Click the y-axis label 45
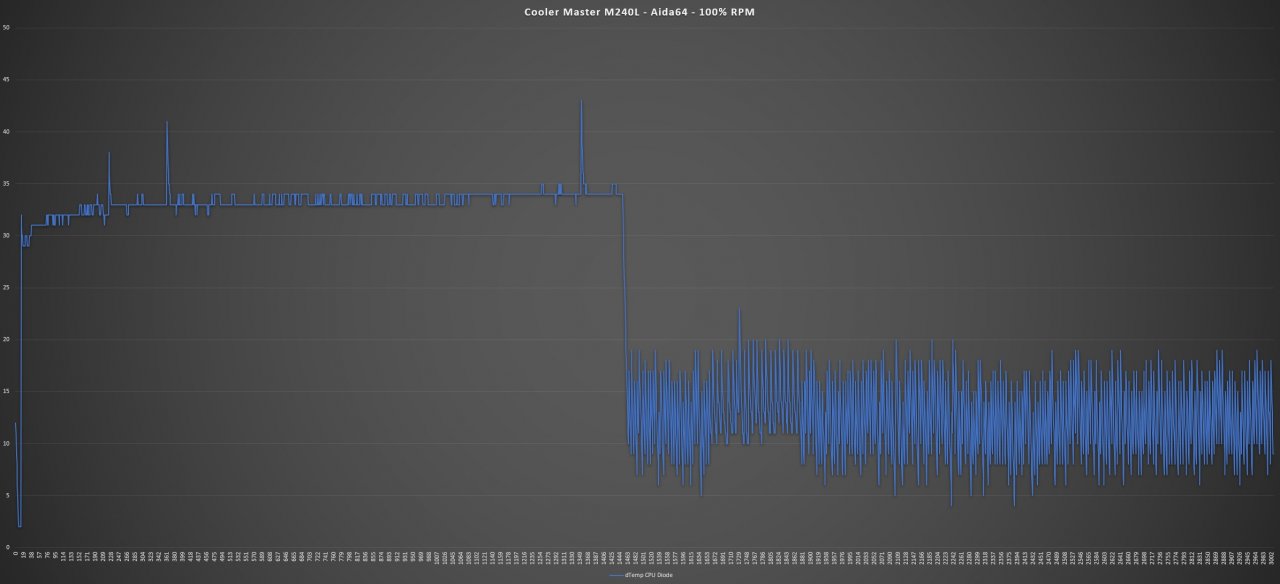 click(7, 80)
